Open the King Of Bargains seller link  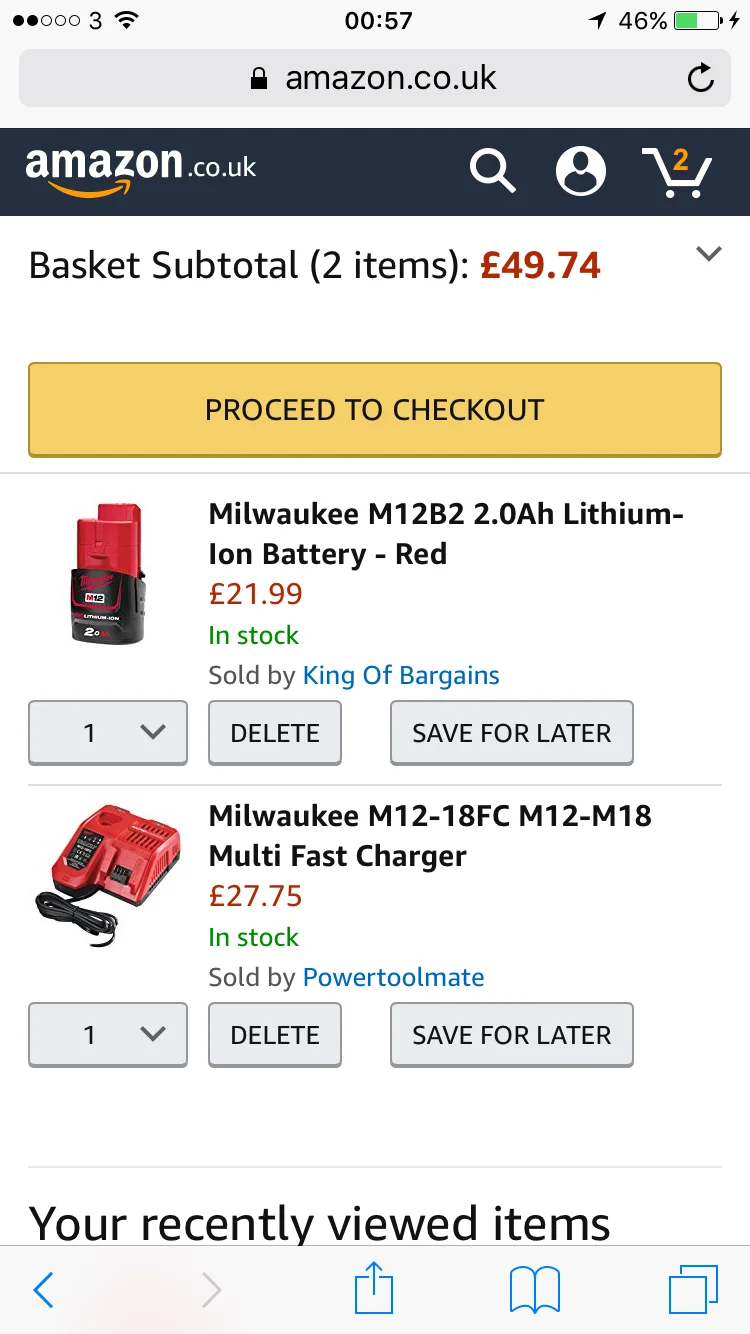[x=401, y=675]
